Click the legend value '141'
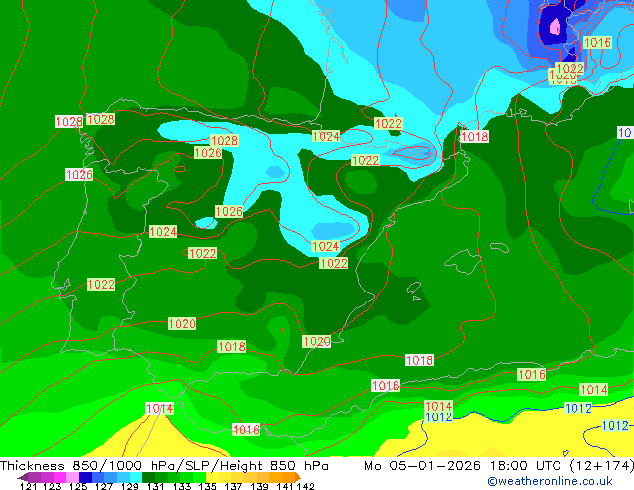This screenshot has width=634, height=490. click(x=285, y=486)
